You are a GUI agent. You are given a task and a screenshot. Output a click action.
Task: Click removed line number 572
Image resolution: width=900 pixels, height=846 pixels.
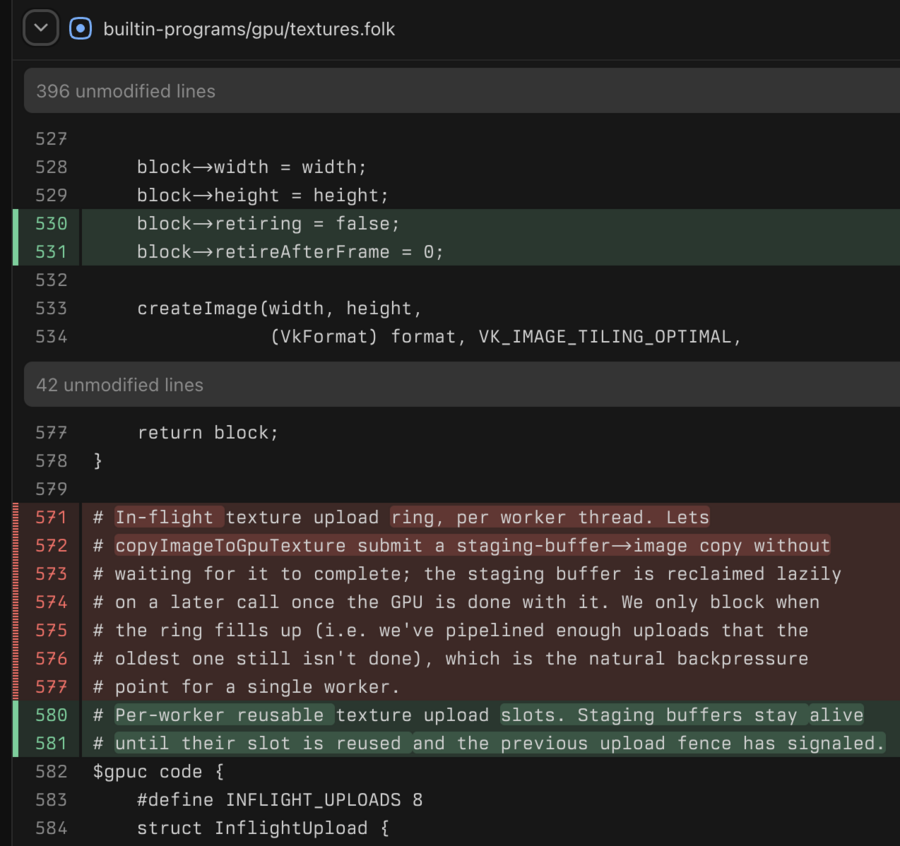(51, 545)
